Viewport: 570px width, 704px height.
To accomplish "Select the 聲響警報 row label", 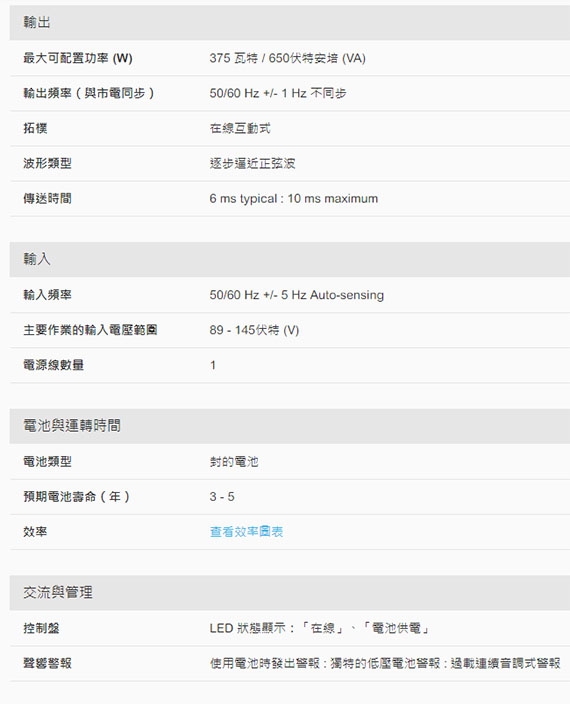I will (47, 663).
